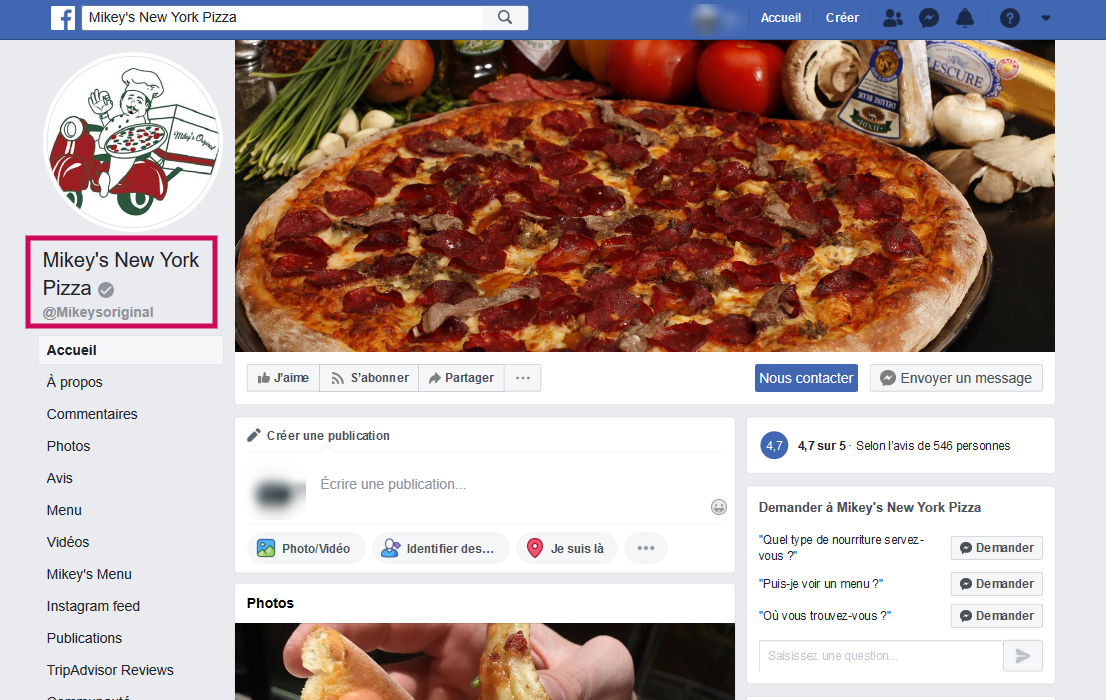This screenshot has width=1106, height=700.
Task: Open the Messenger icon in top bar
Action: tap(929, 18)
